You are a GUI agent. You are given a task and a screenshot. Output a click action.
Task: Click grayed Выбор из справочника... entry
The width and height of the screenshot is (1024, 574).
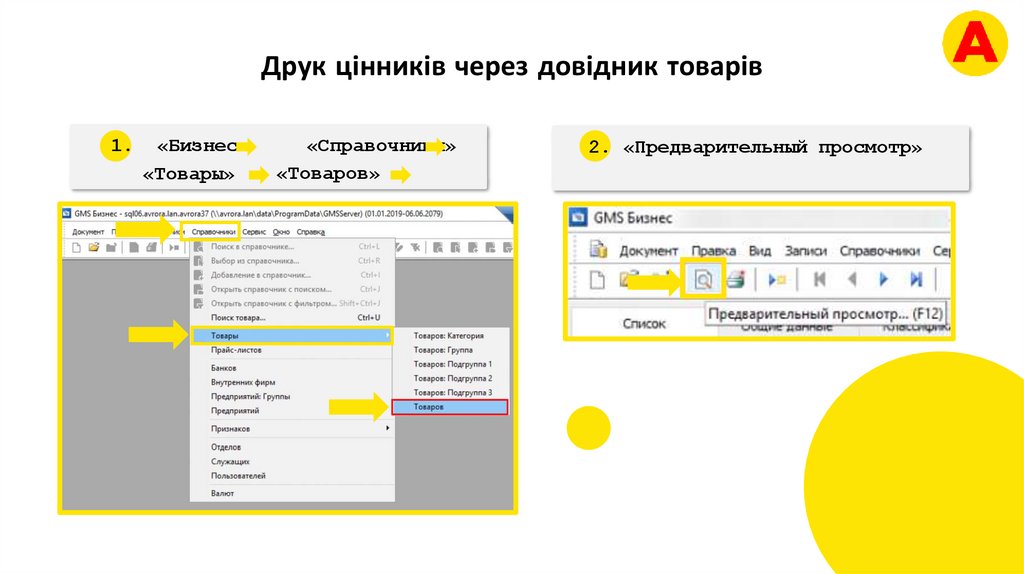[x=293, y=261]
